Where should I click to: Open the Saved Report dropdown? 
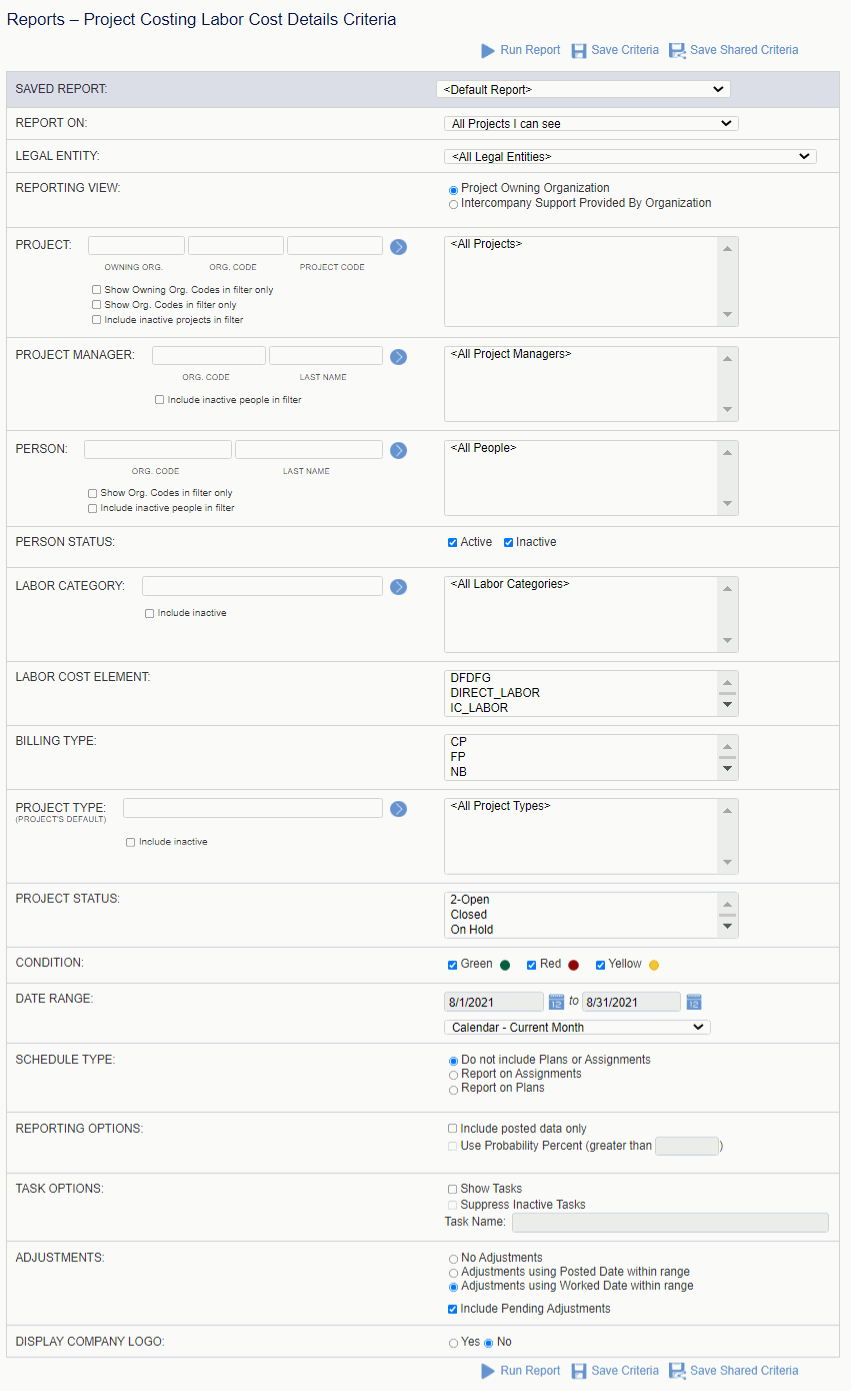coord(583,89)
